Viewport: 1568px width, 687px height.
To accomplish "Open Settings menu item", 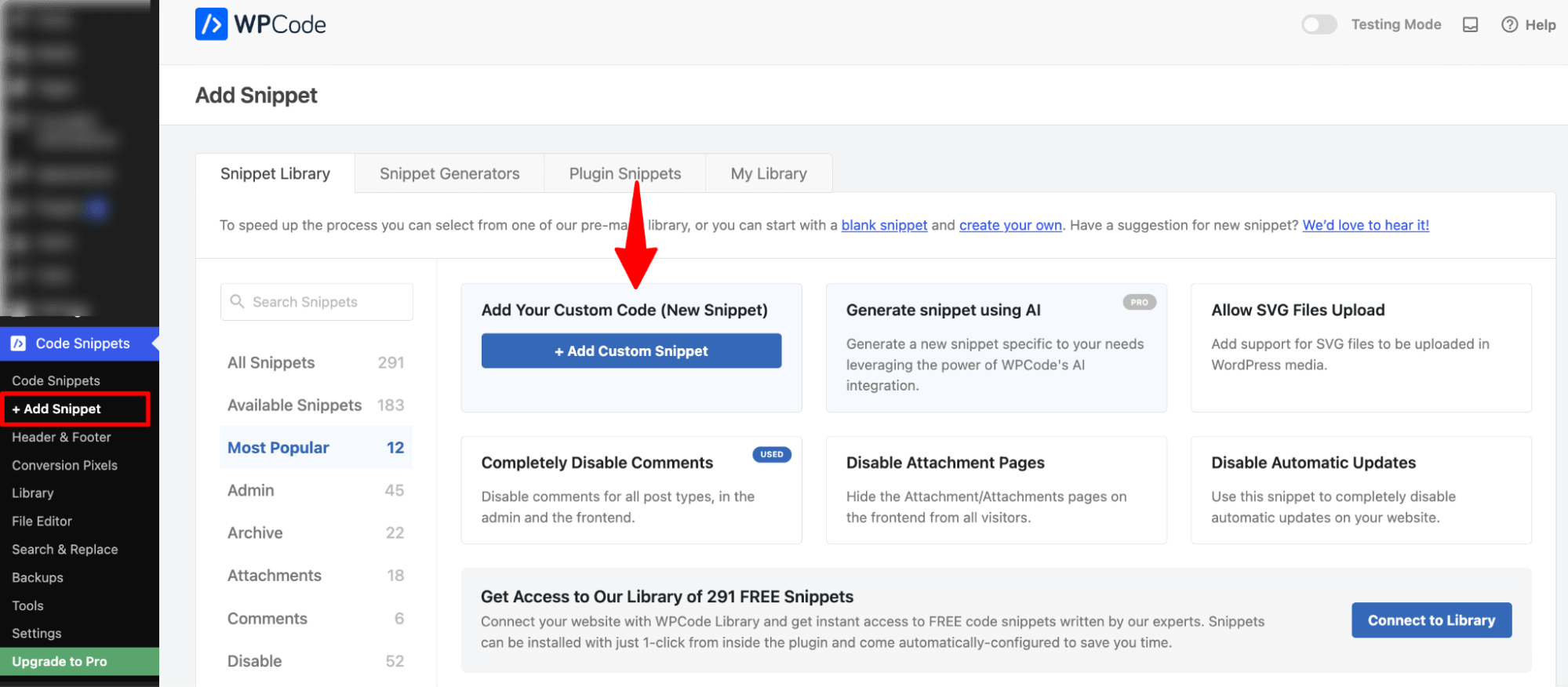I will 36,633.
